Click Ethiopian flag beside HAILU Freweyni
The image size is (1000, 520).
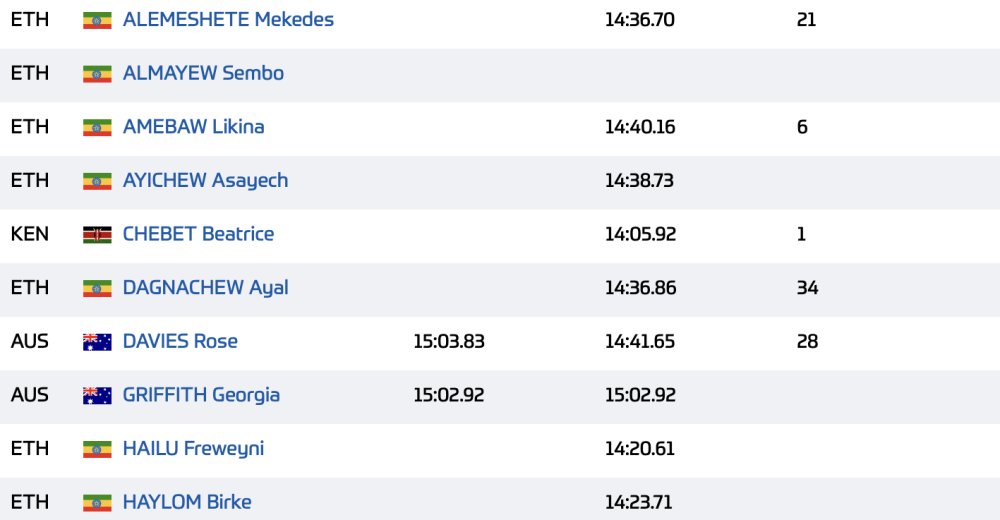[97, 449]
